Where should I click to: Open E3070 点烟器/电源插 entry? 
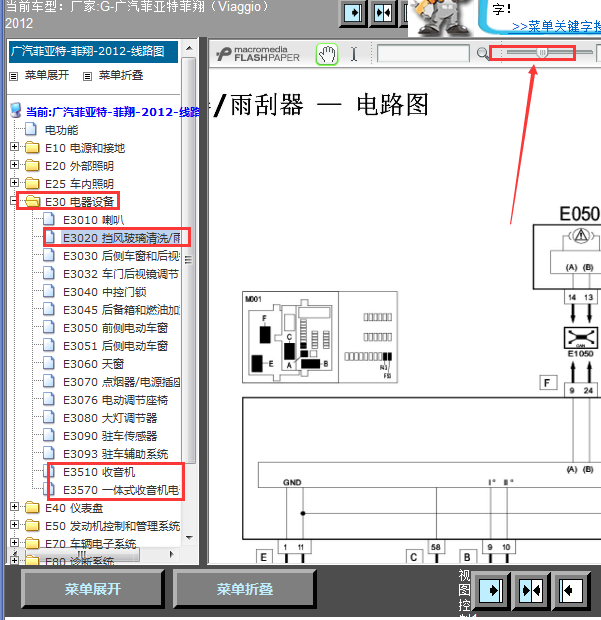(121, 382)
